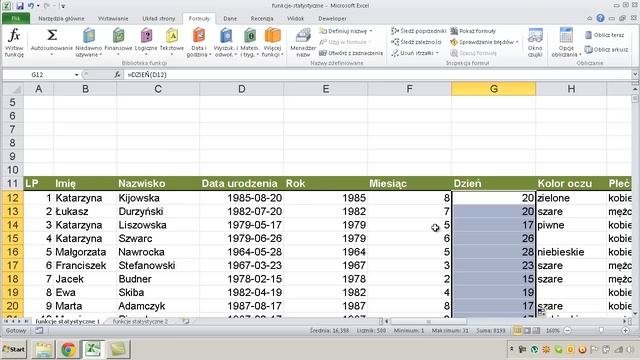Open Wstaw funkcję dialog
640x360 pixels.
(x=14, y=42)
